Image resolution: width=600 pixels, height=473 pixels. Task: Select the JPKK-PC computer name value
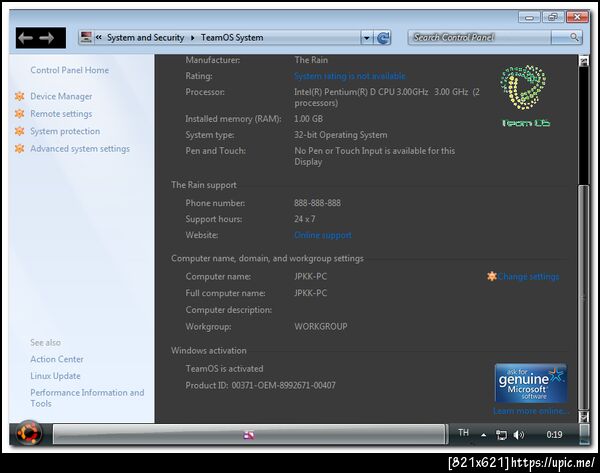point(310,276)
